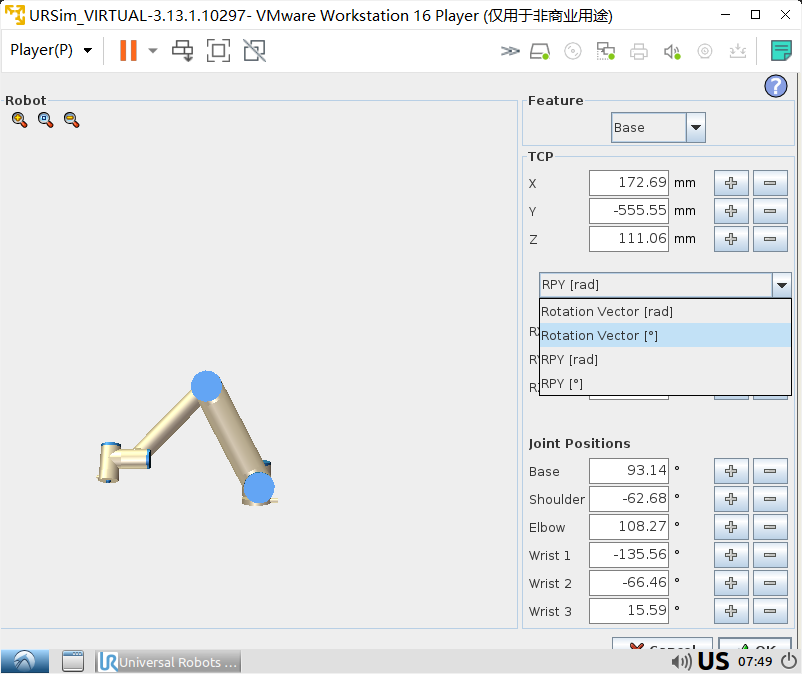The image size is (802, 674).
Task: Click the taskbar volume icon
Action: 681,661
